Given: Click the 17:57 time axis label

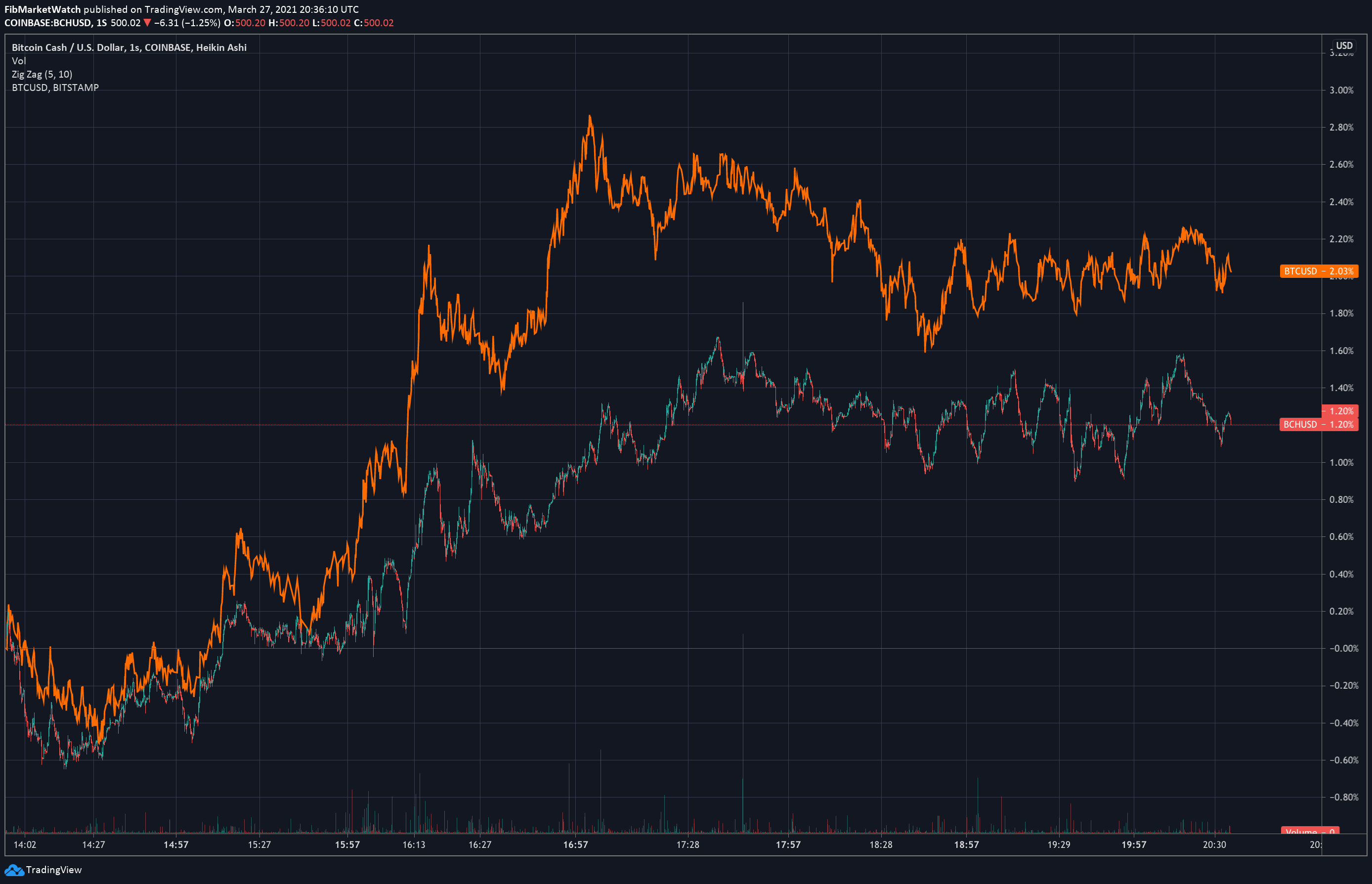Looking at the screenshot, I should [788, 844].
